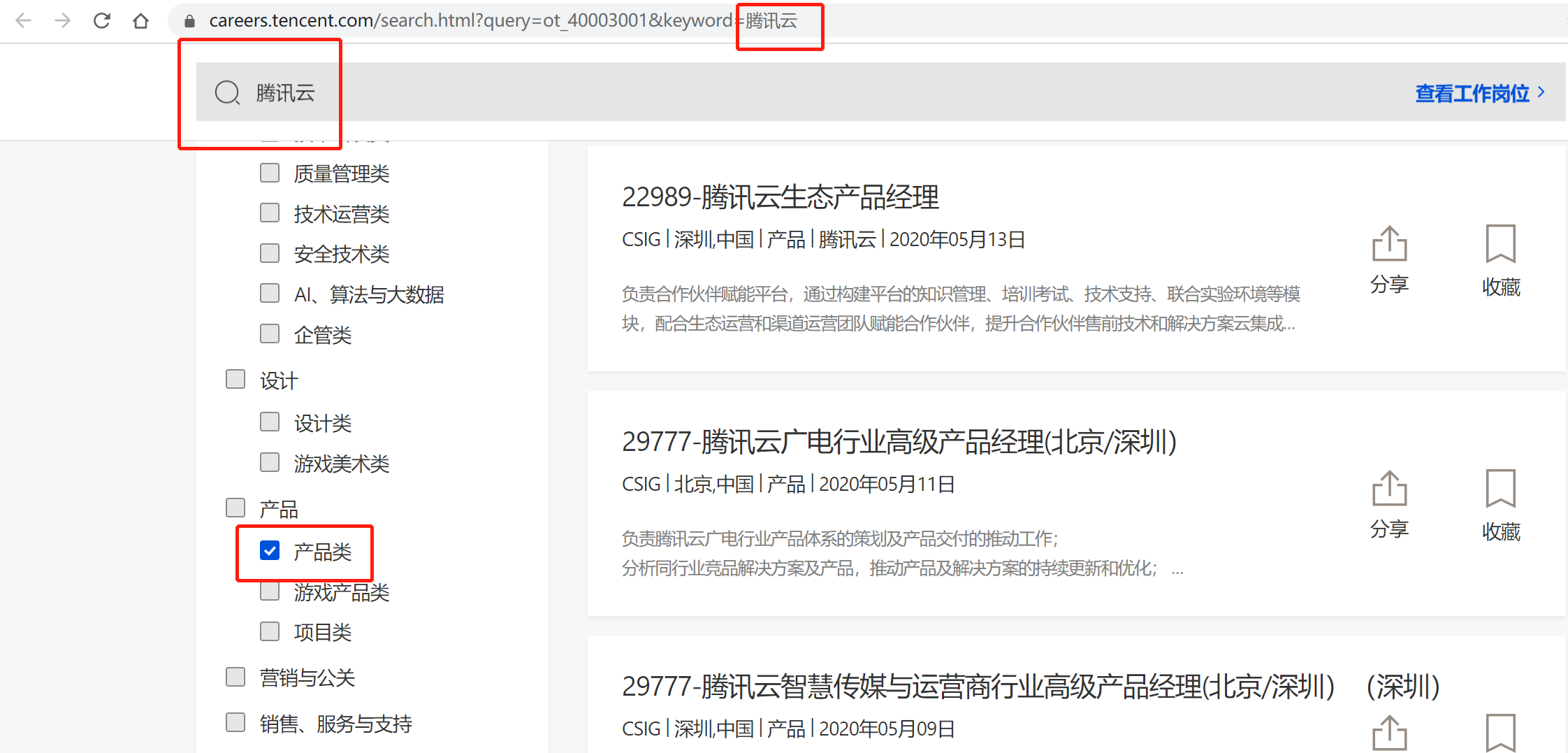Click the padlock site security icon
The width and height of the screenshot is (1568, 753).
tap(189, 21)
